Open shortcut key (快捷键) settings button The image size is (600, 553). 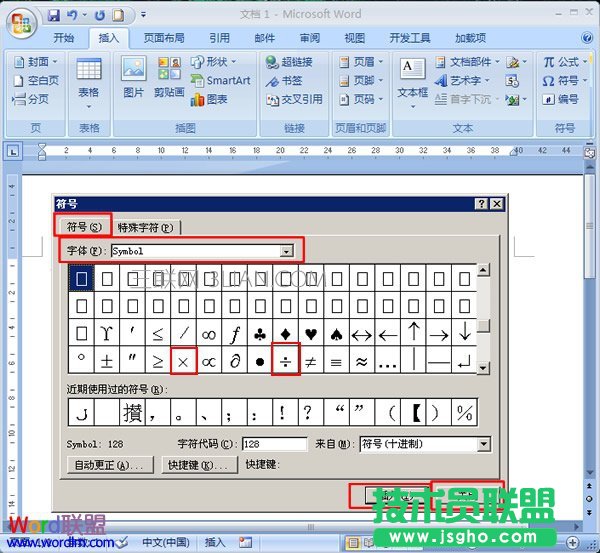point(199,465)
